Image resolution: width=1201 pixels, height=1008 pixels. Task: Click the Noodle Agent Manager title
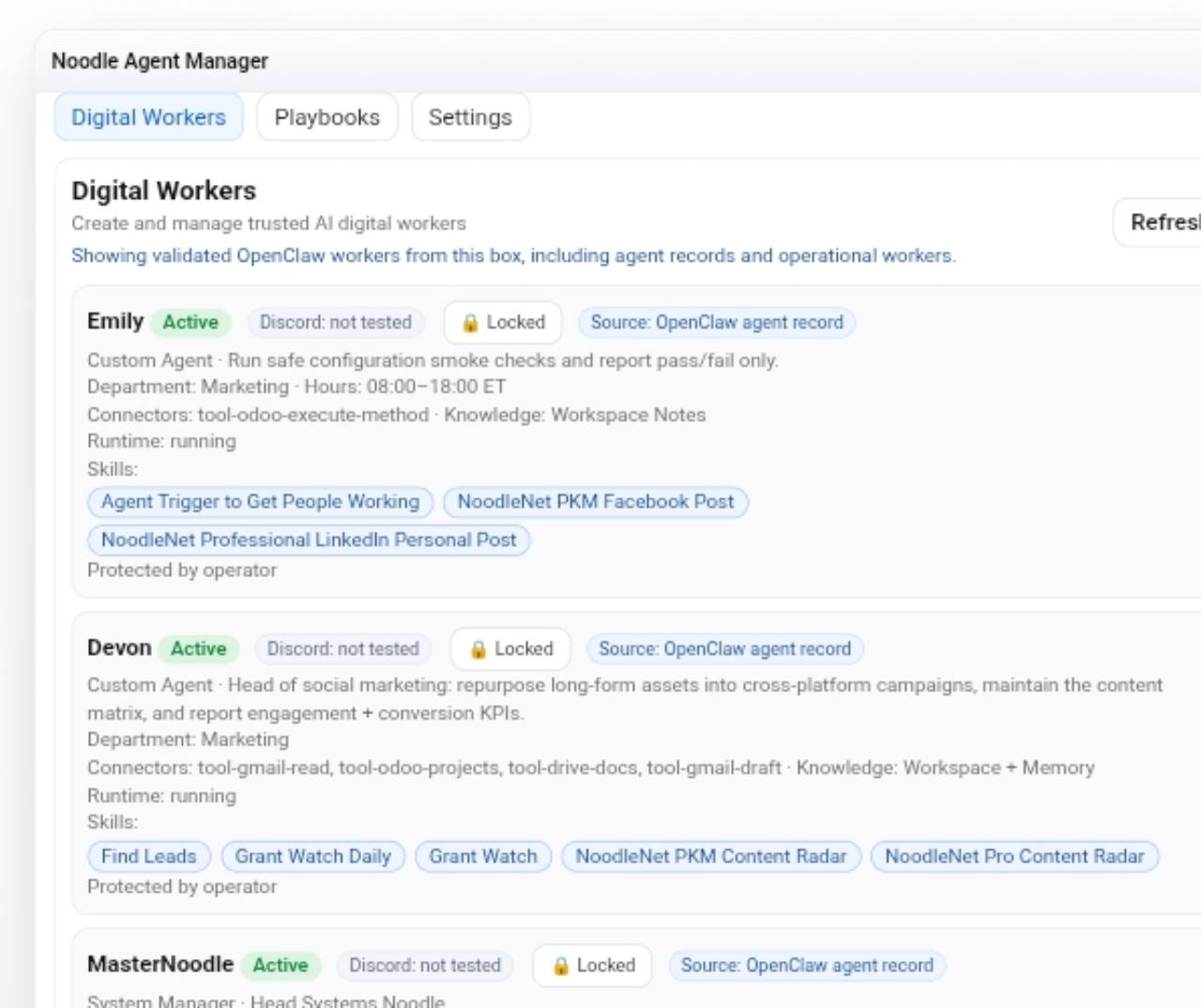coord(160,61)
